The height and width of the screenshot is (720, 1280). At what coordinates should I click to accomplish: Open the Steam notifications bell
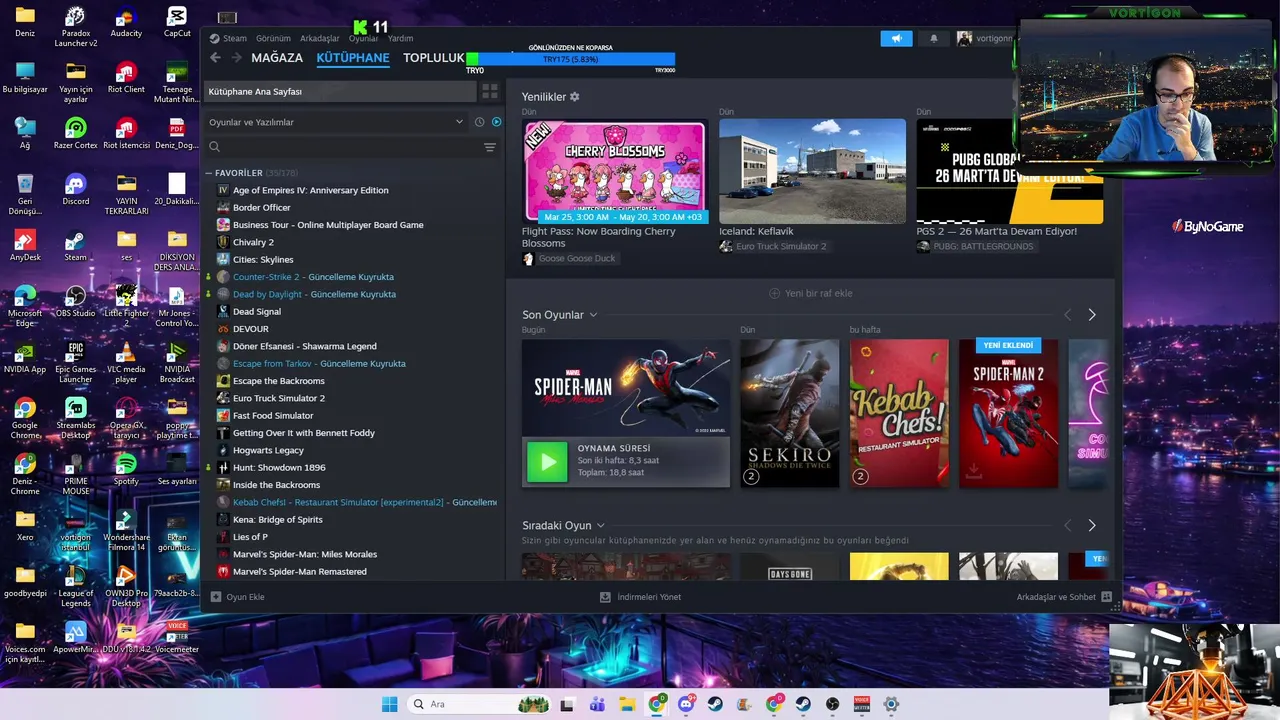point(934,38)
